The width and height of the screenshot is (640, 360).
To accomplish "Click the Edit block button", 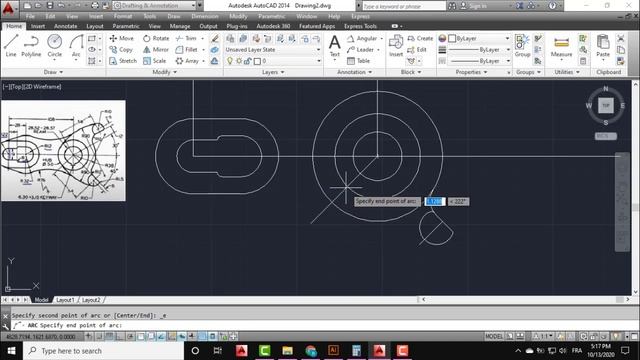I will click(x=417, y=49).
